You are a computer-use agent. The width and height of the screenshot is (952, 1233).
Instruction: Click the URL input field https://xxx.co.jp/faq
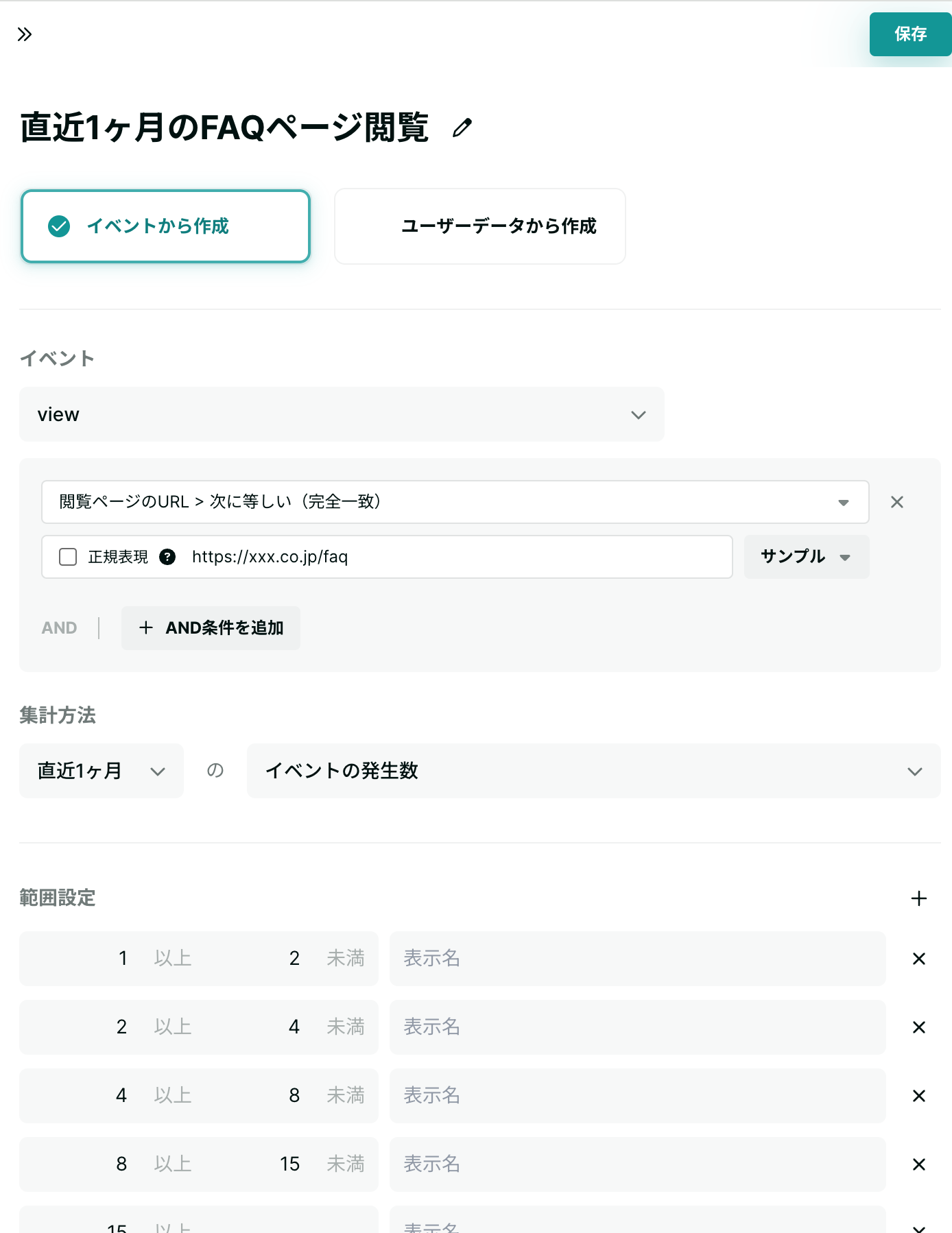click(456, 557)
